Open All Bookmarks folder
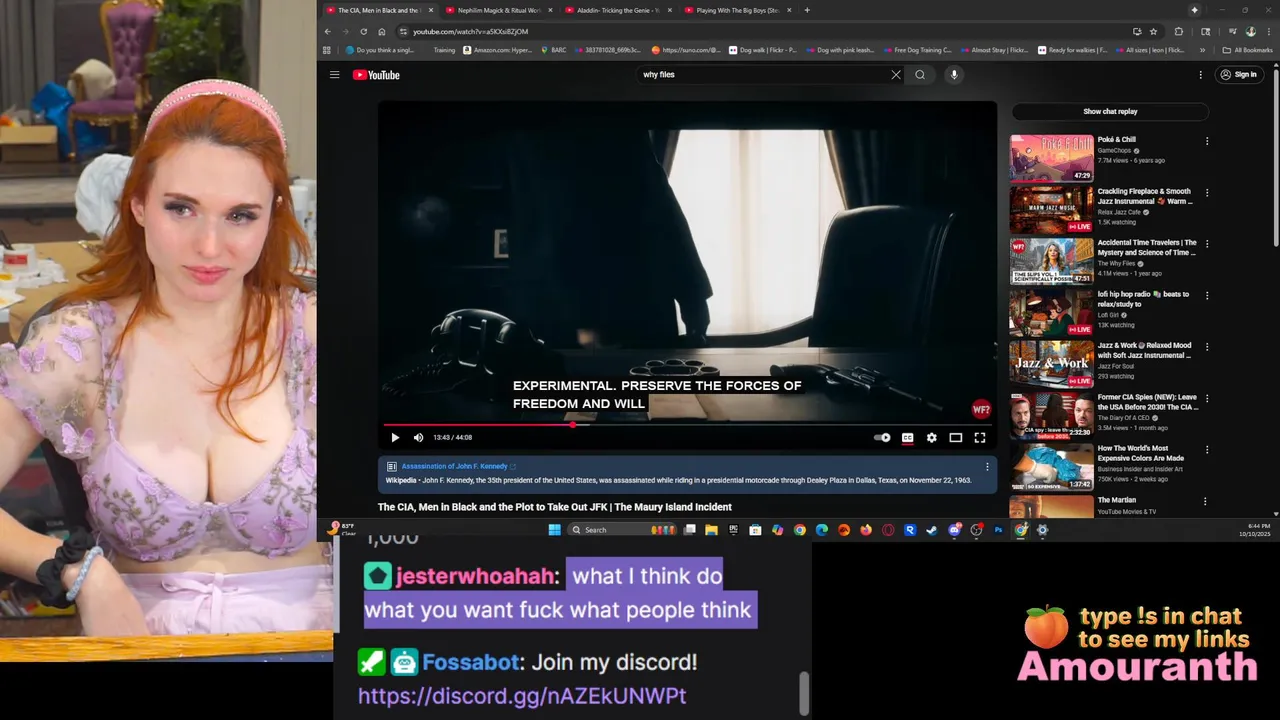Screen dimensions: 1280x720 tap(1247, 50)
